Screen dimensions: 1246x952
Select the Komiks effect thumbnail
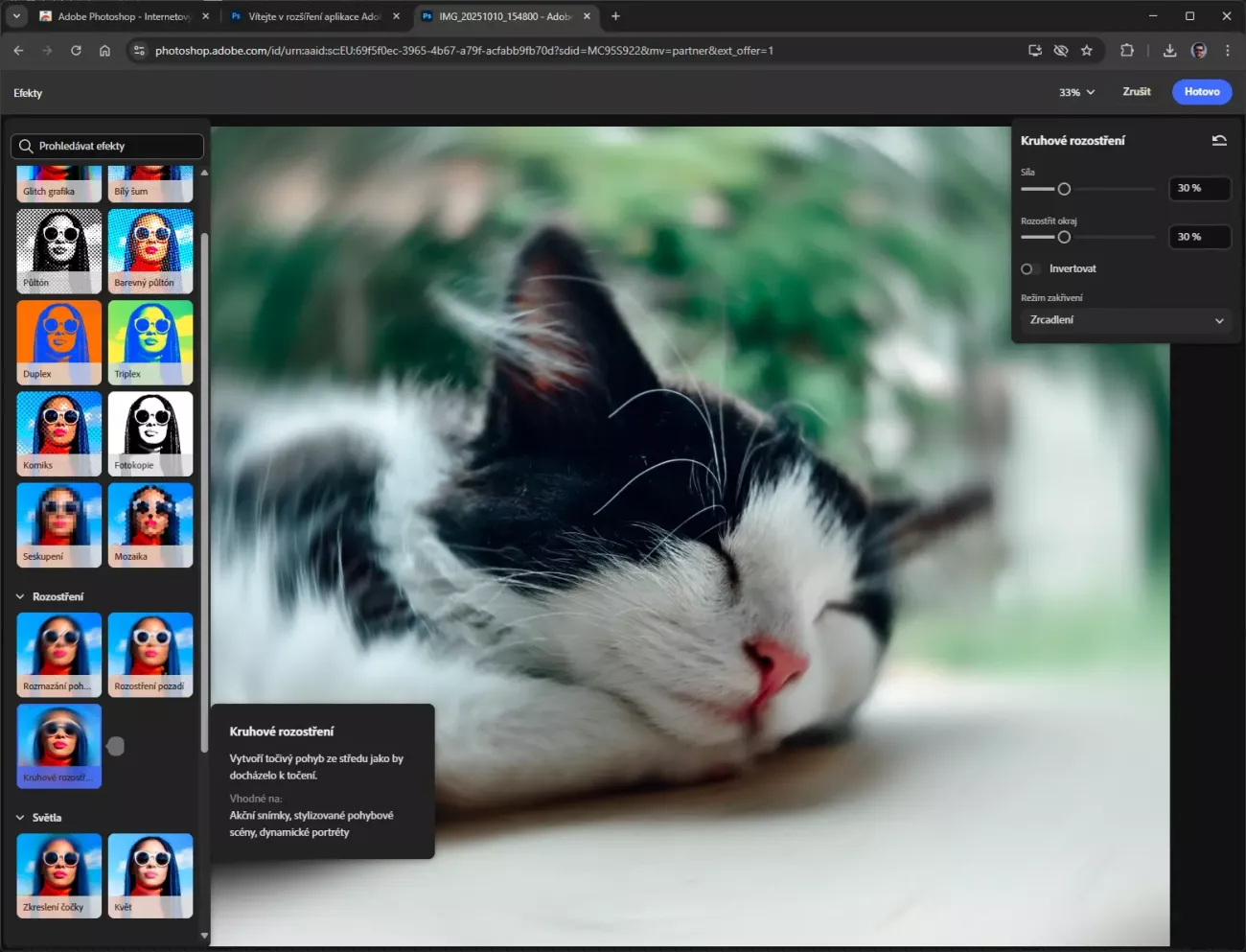click(59, 433)
